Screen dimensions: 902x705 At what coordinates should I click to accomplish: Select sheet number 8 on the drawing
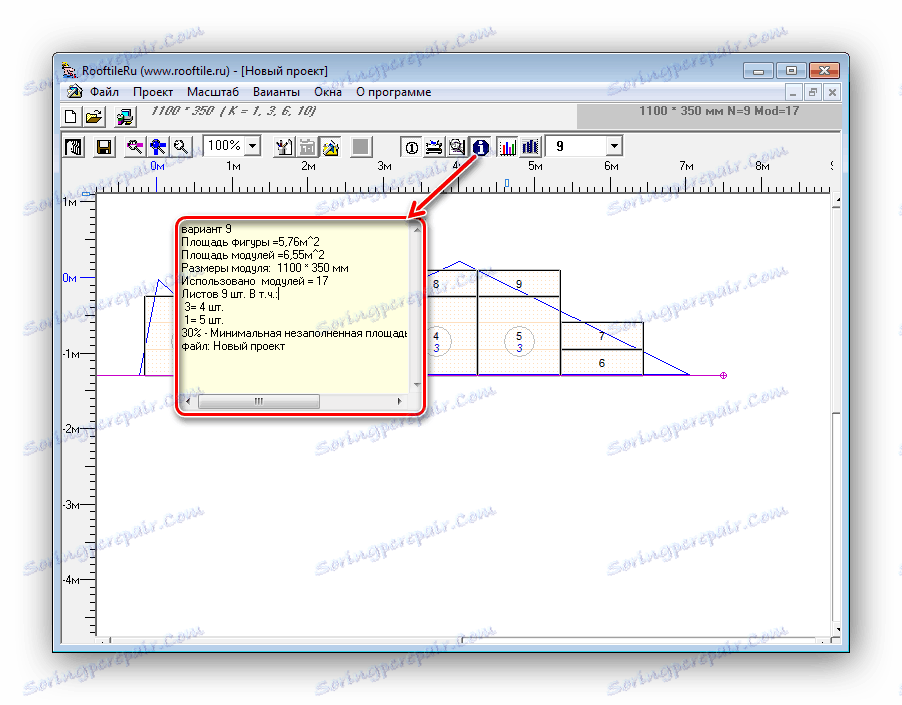point(435,284)
